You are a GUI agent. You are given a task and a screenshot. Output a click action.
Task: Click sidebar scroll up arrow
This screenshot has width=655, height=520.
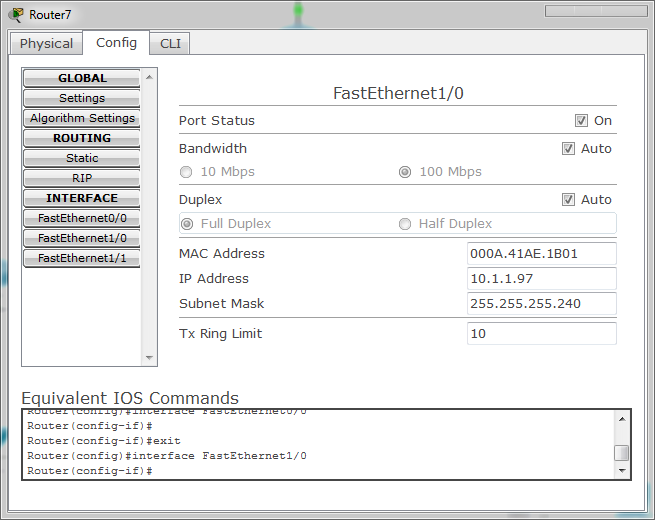[x=149, y=77]
